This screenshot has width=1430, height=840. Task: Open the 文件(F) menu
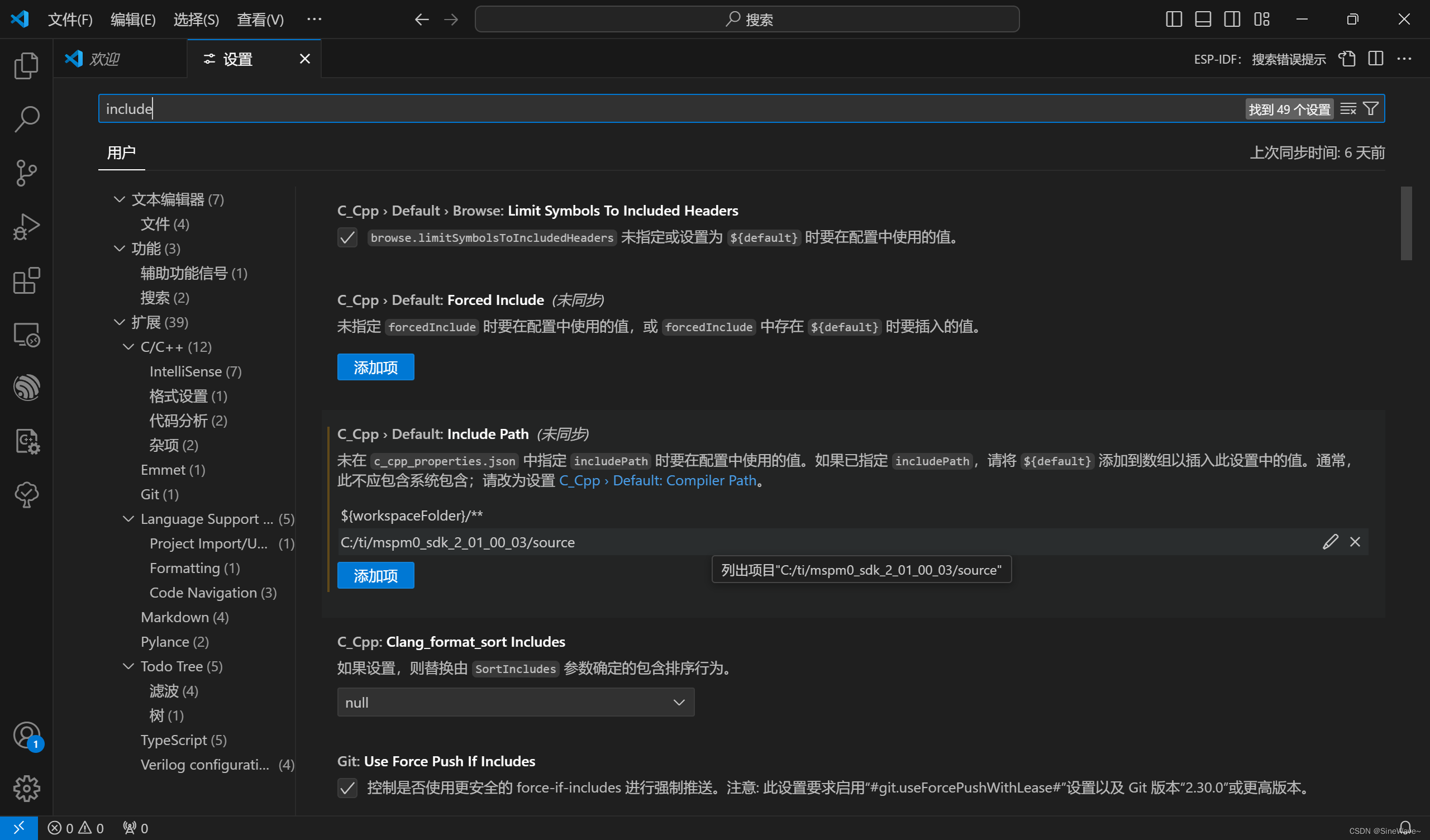(x=70, y=20)
